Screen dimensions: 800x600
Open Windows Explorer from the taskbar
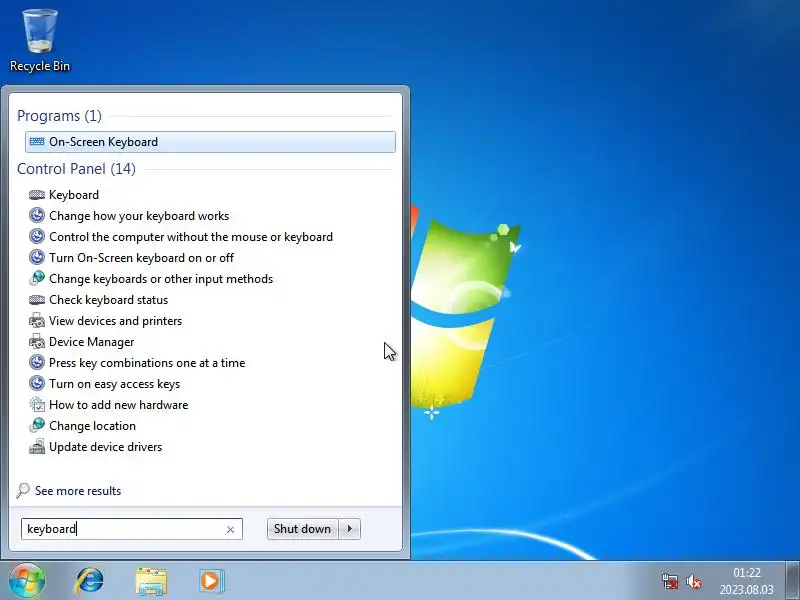point(151,581)
